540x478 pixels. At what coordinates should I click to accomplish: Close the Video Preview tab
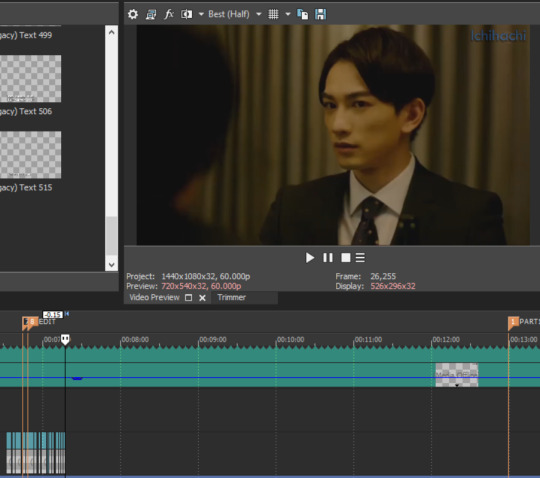tap(202, 298)
